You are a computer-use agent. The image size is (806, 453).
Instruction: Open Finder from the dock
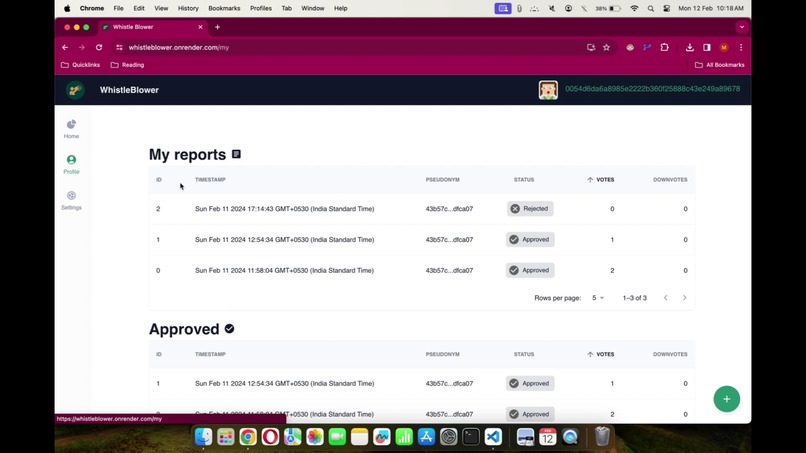point(204,437)
